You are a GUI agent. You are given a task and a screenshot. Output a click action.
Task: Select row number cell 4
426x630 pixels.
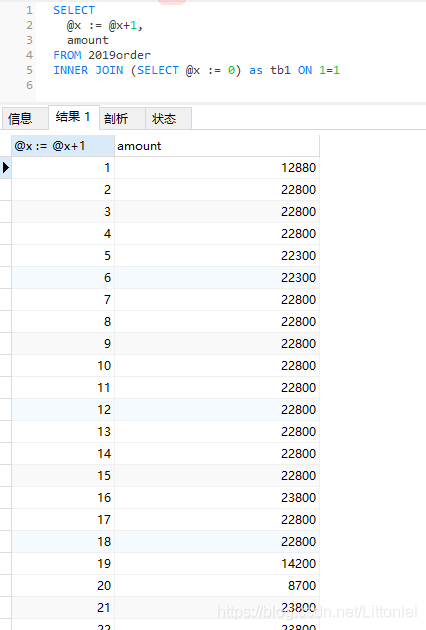pos(63,233)
